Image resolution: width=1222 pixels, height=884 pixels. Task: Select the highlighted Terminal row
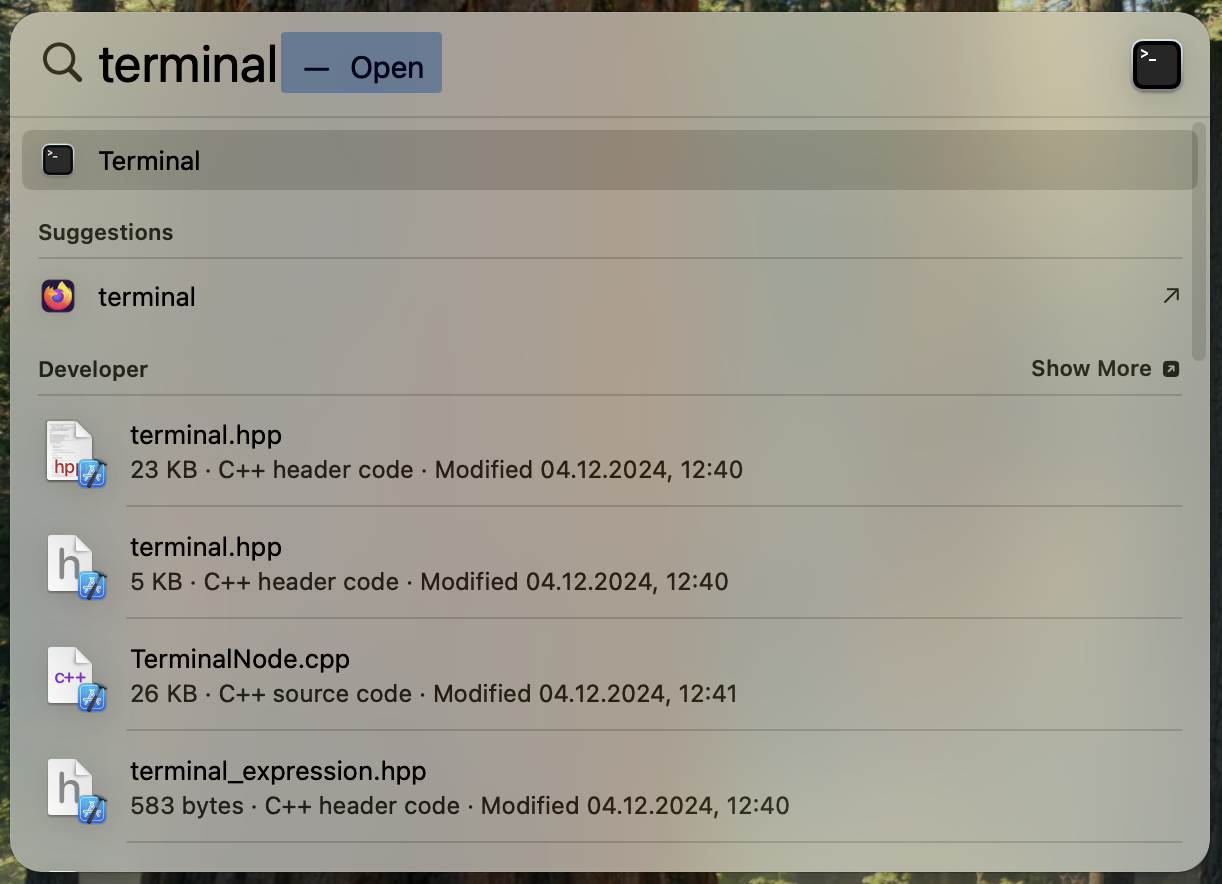pyautogui.click(x=400, y=160)
